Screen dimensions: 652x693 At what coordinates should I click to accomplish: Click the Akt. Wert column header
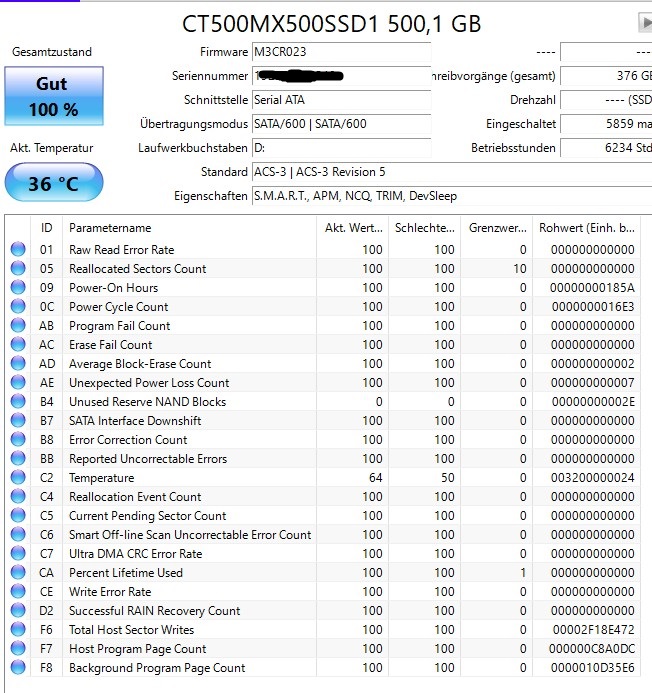(352, 228)
